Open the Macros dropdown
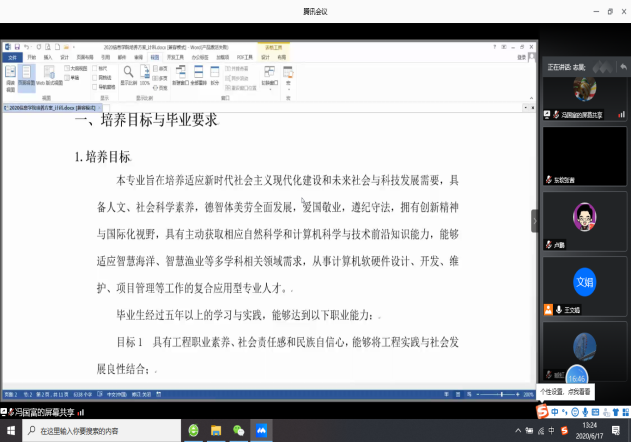The image size is (631, 442). (x=288, y=76)
